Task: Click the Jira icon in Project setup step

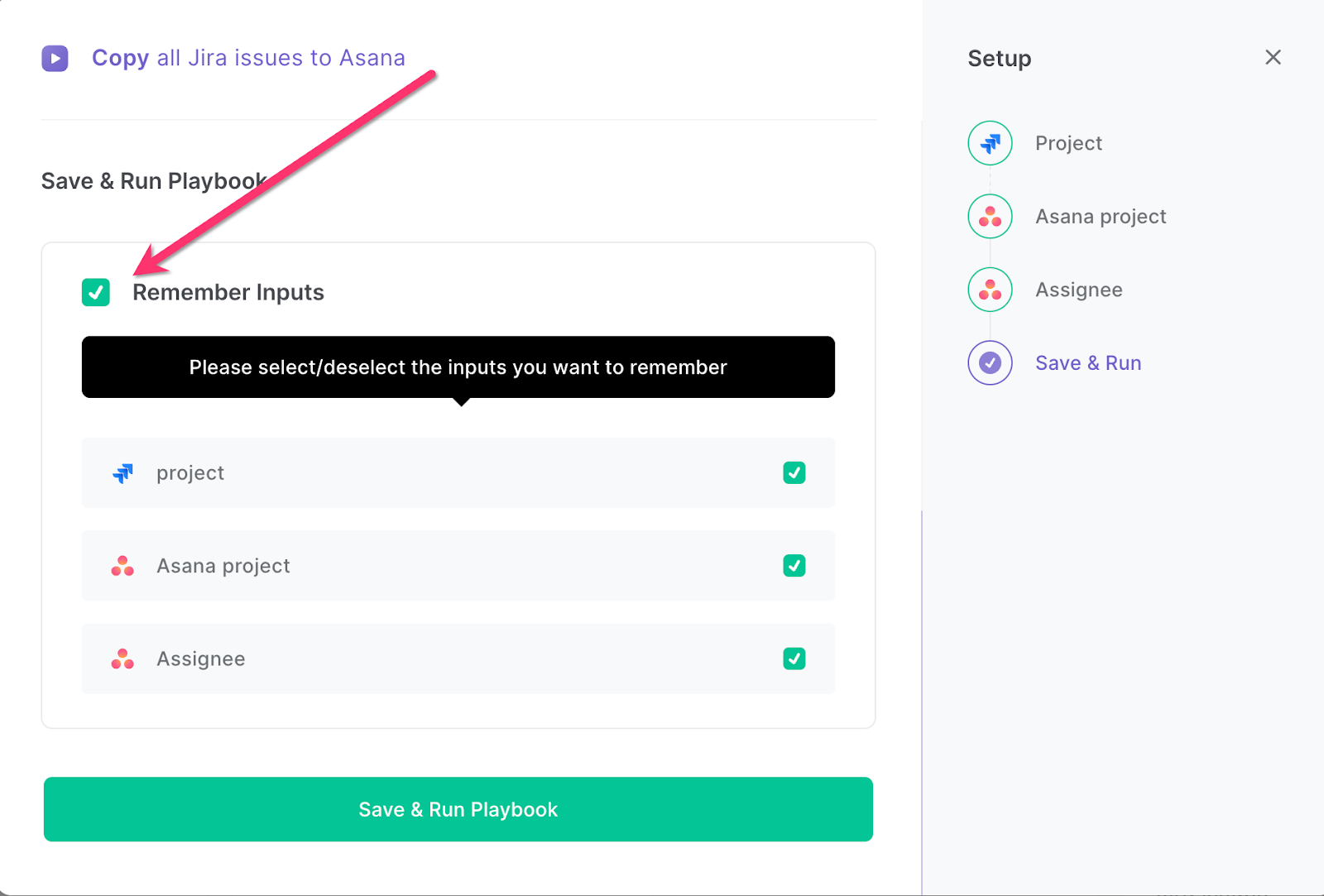Action: pyautogui.click(x=991, y=143)
